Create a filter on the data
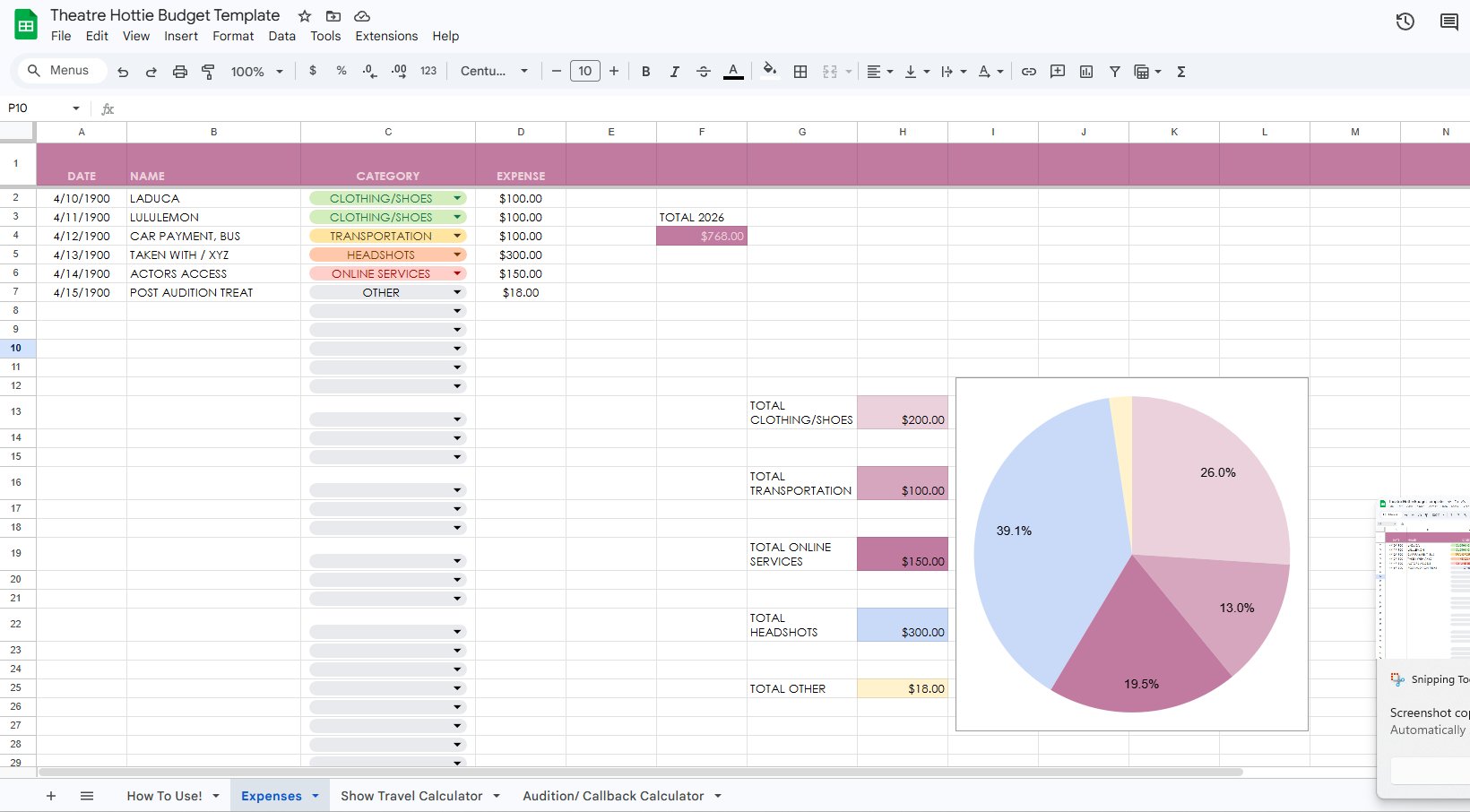Viewport: 1470px width, 812px height. point(1114,71)
